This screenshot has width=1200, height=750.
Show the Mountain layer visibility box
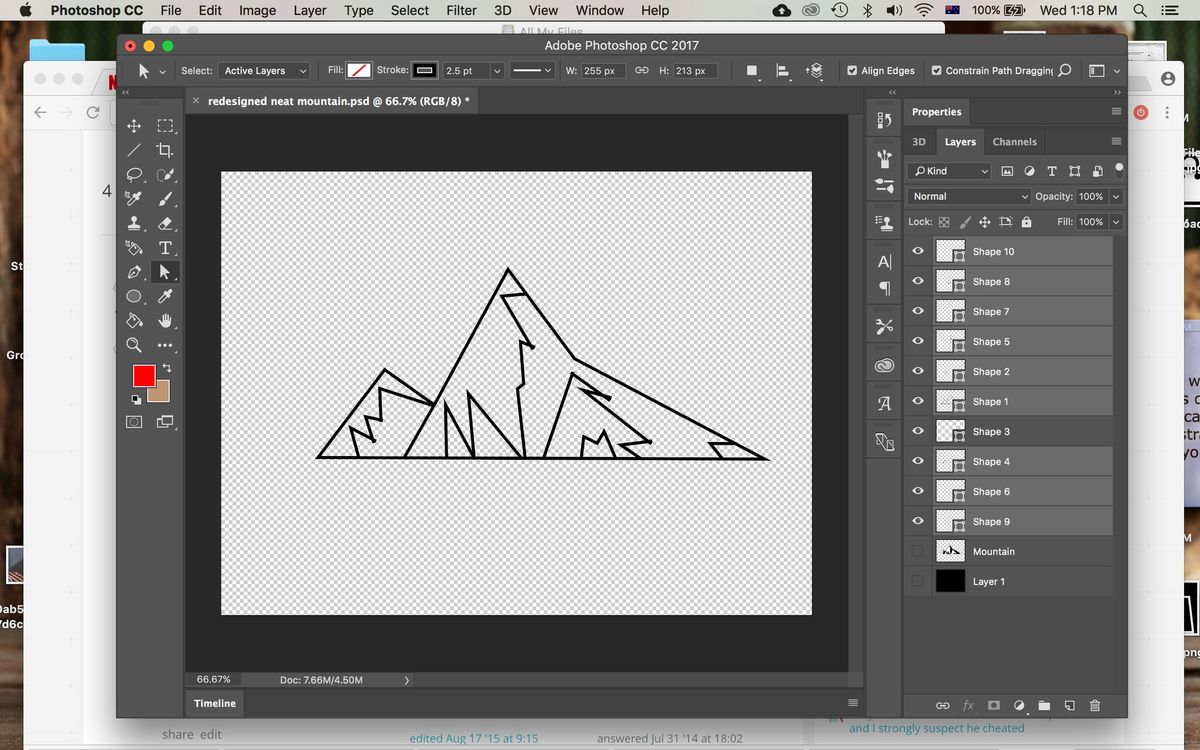pyautogui.click(x=918, y=551)
